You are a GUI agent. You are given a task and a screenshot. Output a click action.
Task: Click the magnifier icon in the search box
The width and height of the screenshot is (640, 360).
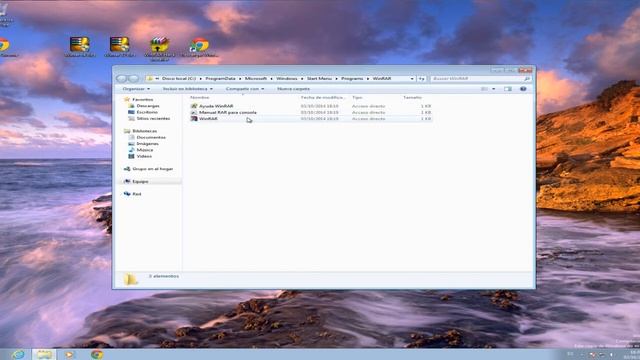(527, 79)
